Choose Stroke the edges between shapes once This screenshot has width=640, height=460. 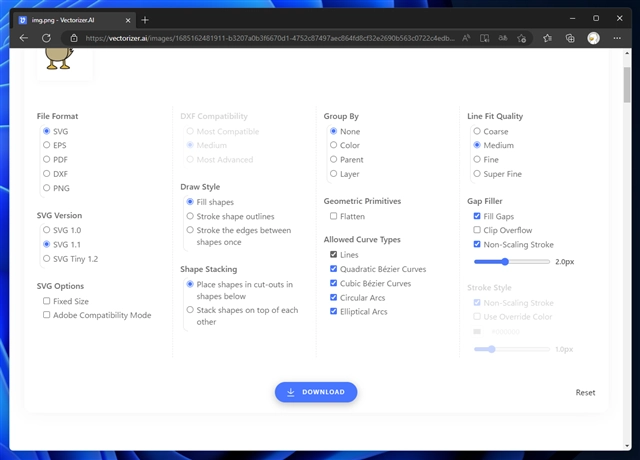coord(190,230)
